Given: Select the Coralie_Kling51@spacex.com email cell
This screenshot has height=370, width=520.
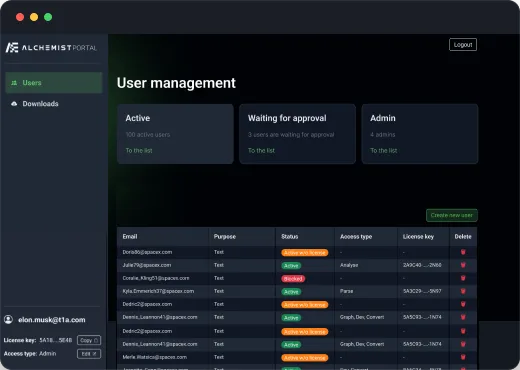Looking at the screenshot, I should tap(156, 278).
